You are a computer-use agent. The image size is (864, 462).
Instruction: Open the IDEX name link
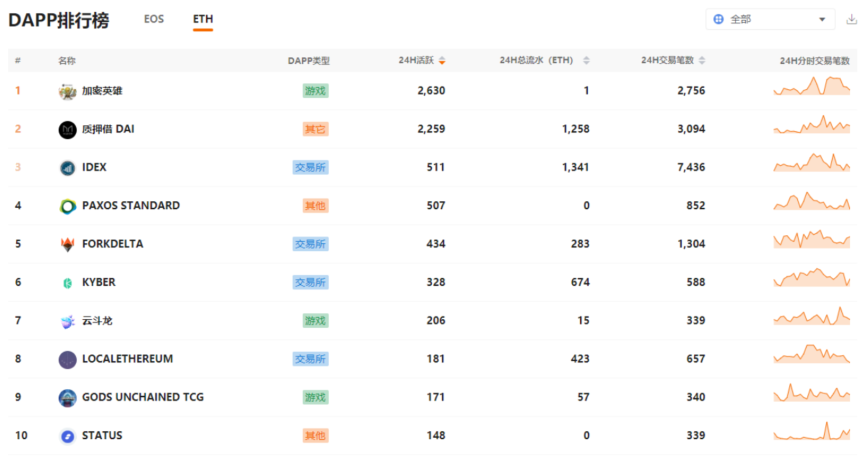click(x=94, y=168)
